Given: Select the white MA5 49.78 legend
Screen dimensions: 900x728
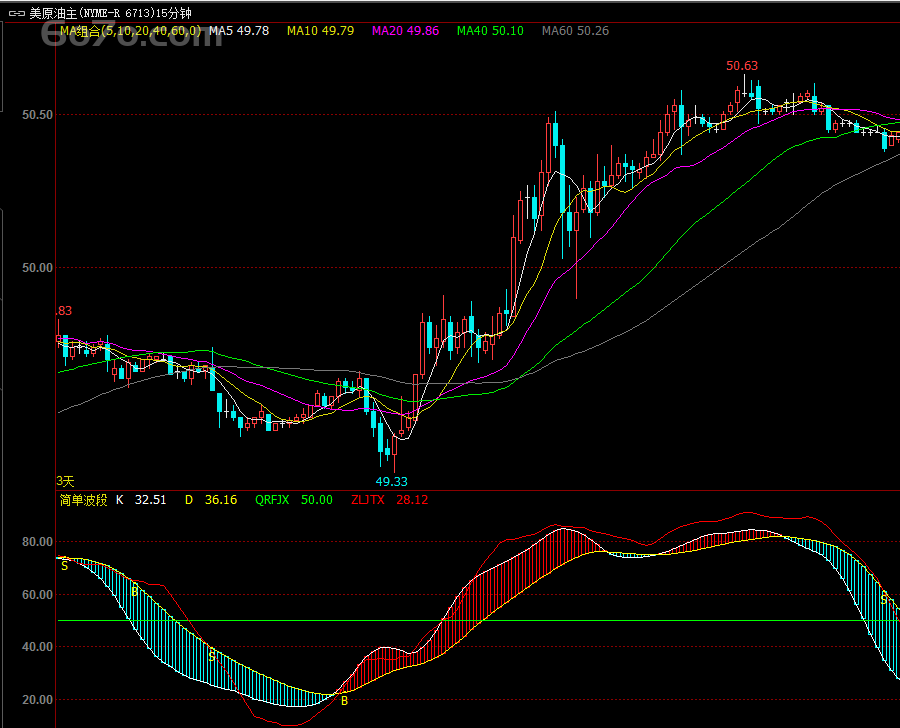Looking at the screenshot, I should [x=238, y=31].
